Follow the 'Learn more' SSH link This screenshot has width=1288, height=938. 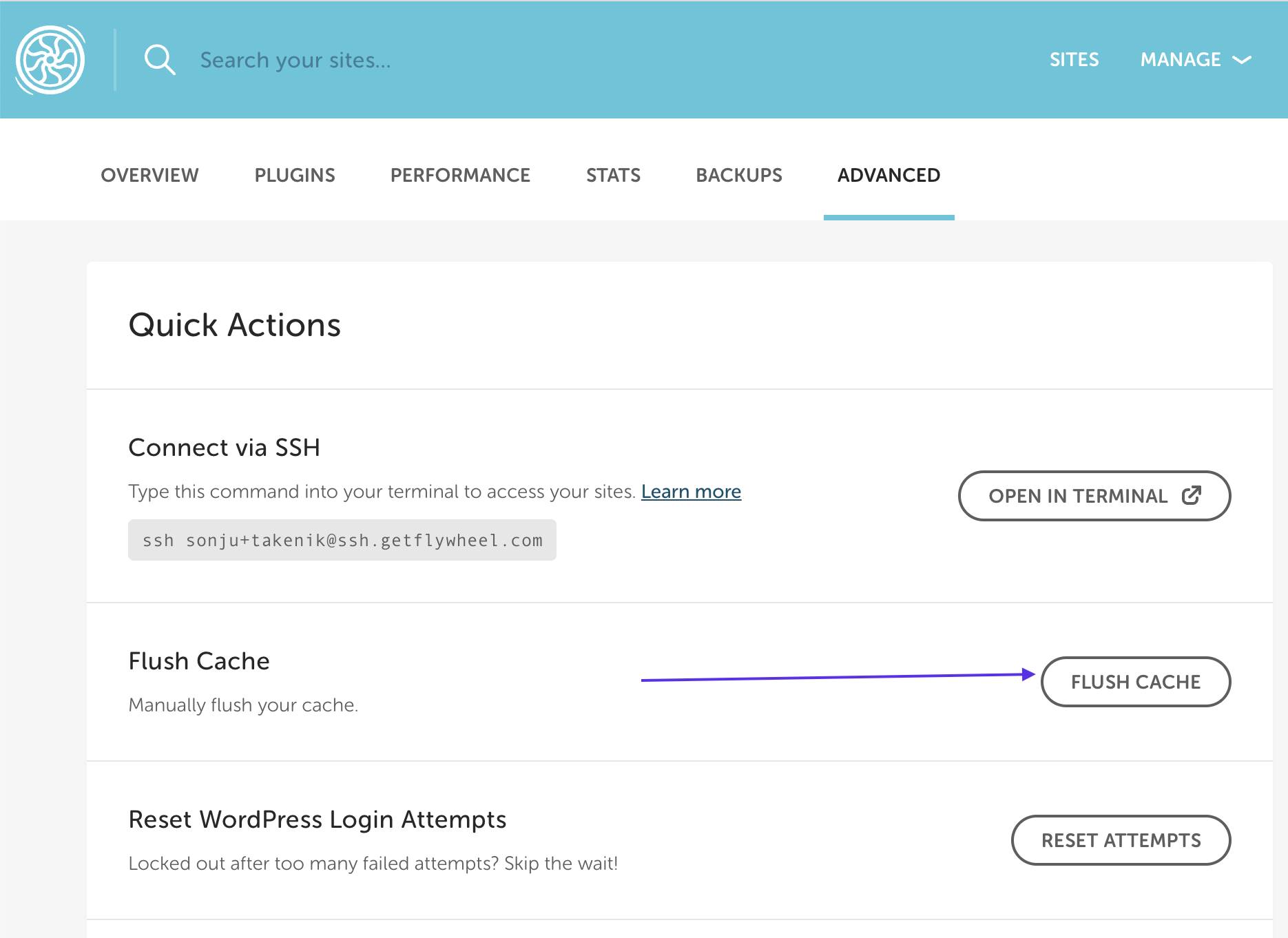pyautogui.click(x=691, y=492)
